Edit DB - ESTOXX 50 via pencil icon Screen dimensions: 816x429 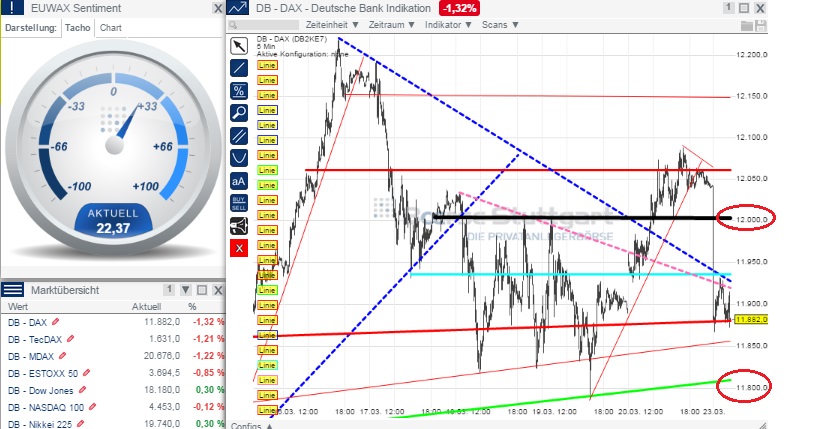click(86, 373)
